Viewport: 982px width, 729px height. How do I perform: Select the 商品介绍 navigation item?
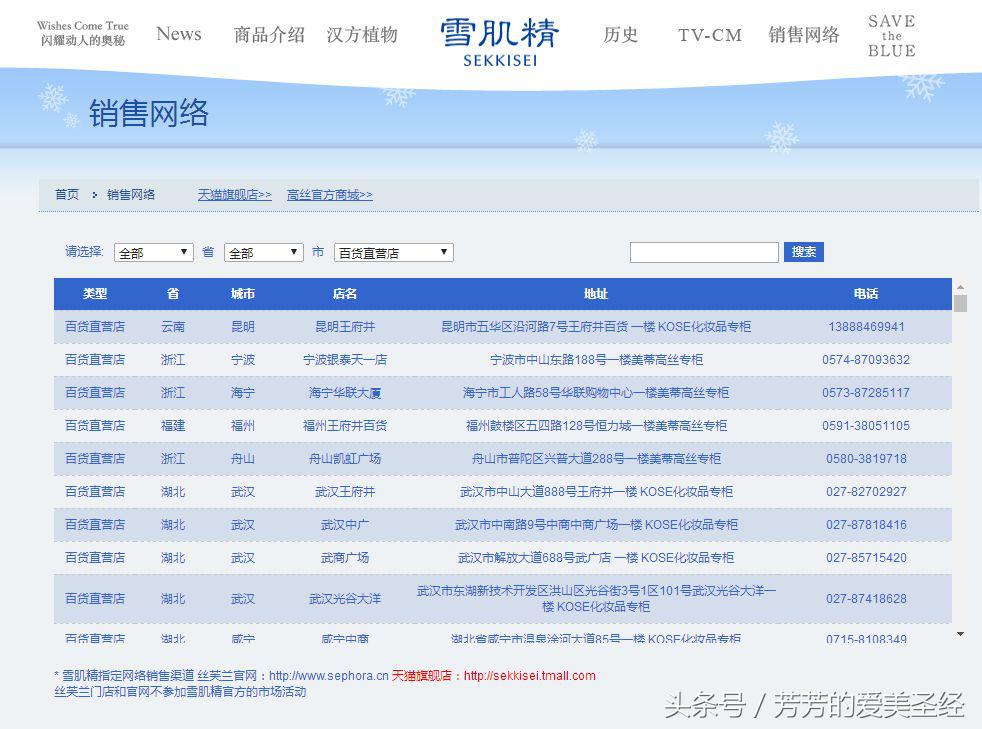click(265, 34)
